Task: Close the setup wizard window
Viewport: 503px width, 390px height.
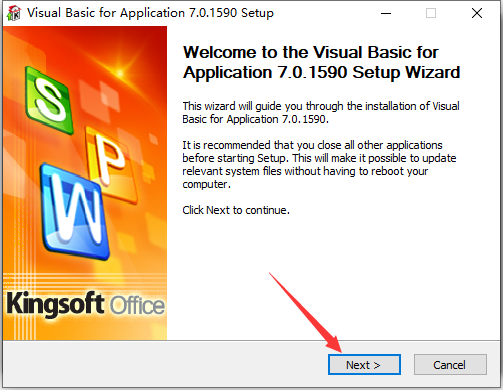Action: tap(477, 13)
